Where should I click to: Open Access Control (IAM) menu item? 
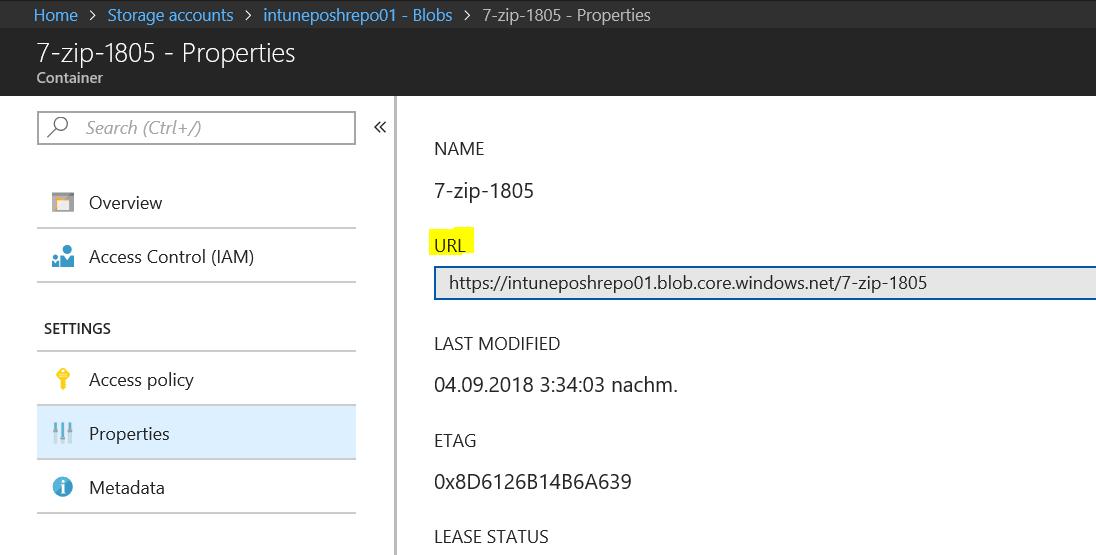(196, 257)
